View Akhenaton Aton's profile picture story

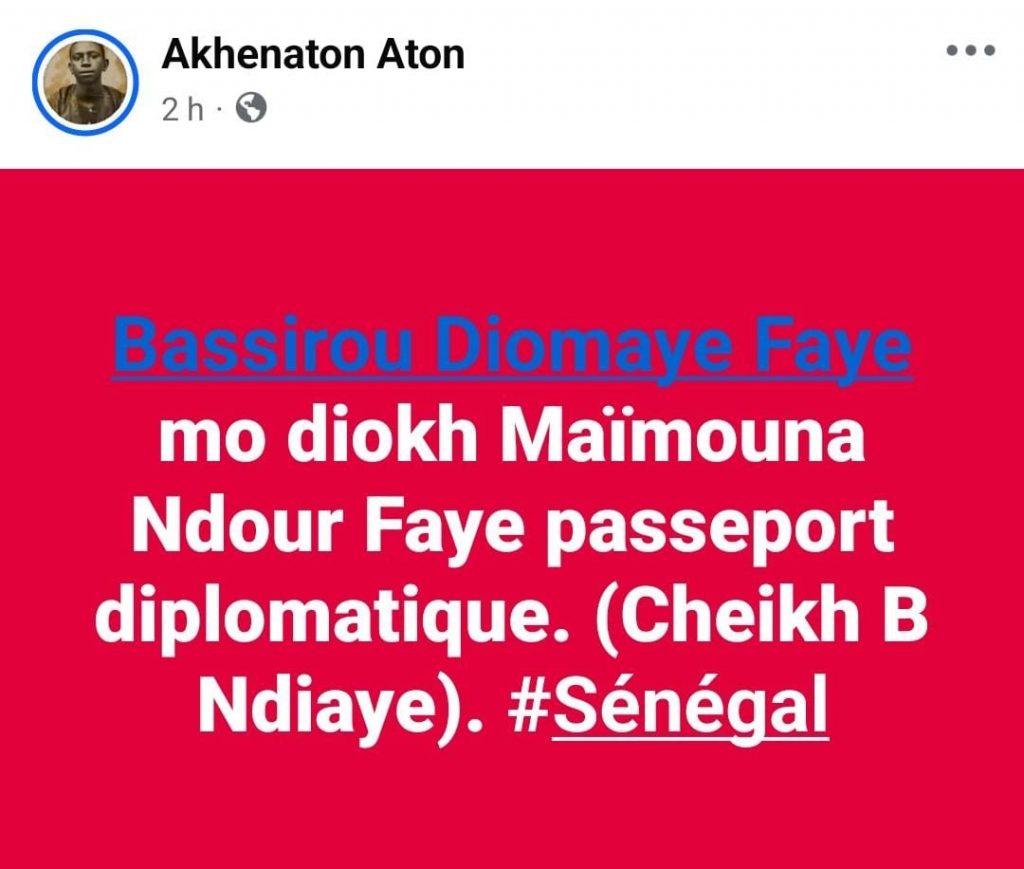86,83
